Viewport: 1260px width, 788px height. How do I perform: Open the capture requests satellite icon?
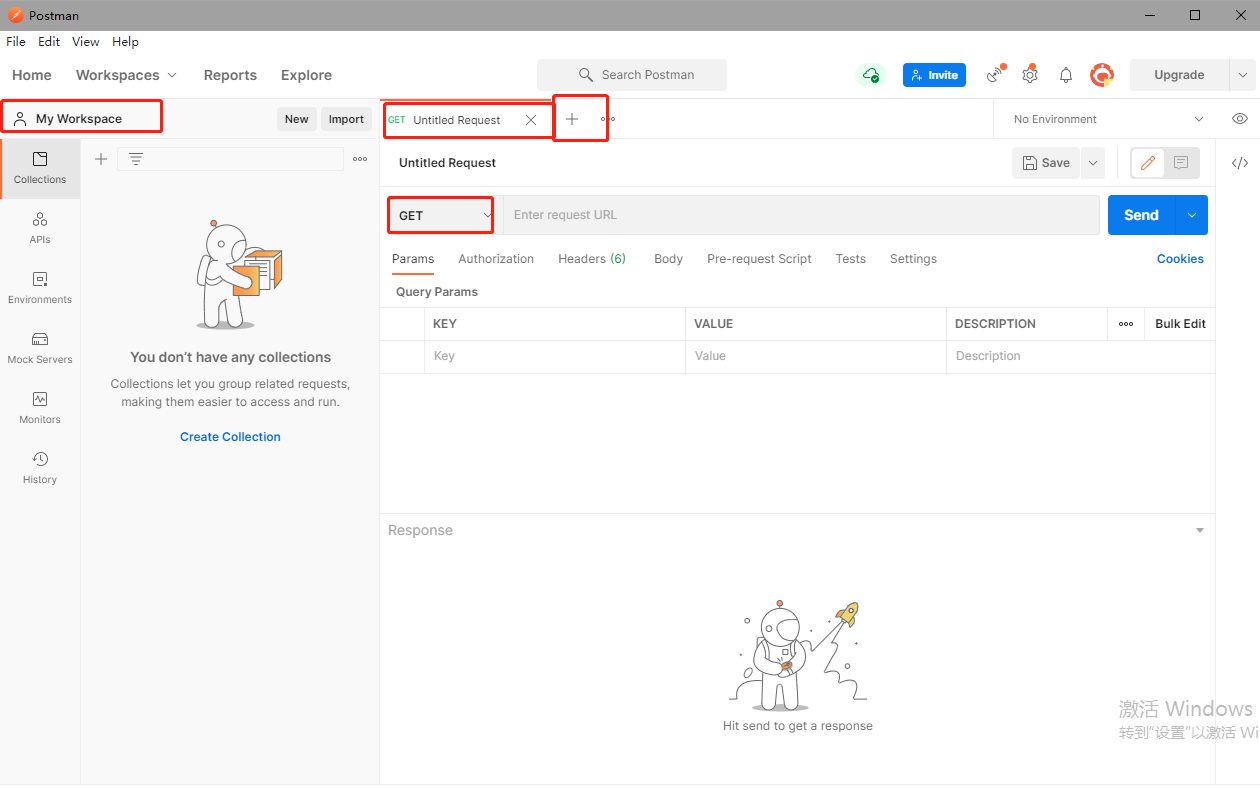pyautogui.click(x=995, y=74)
